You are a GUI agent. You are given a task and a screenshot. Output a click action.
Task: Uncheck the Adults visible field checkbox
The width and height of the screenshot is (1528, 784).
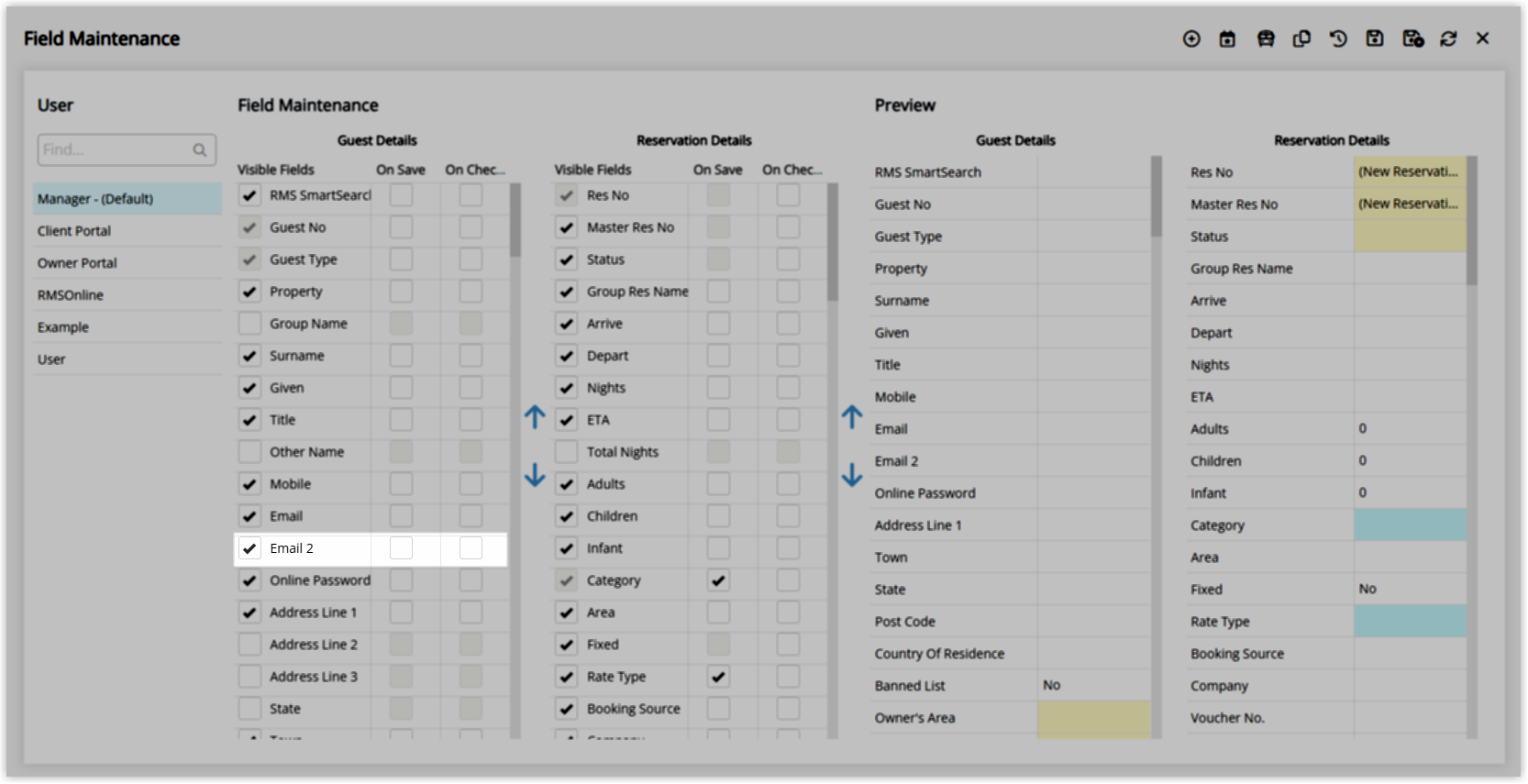567,484
